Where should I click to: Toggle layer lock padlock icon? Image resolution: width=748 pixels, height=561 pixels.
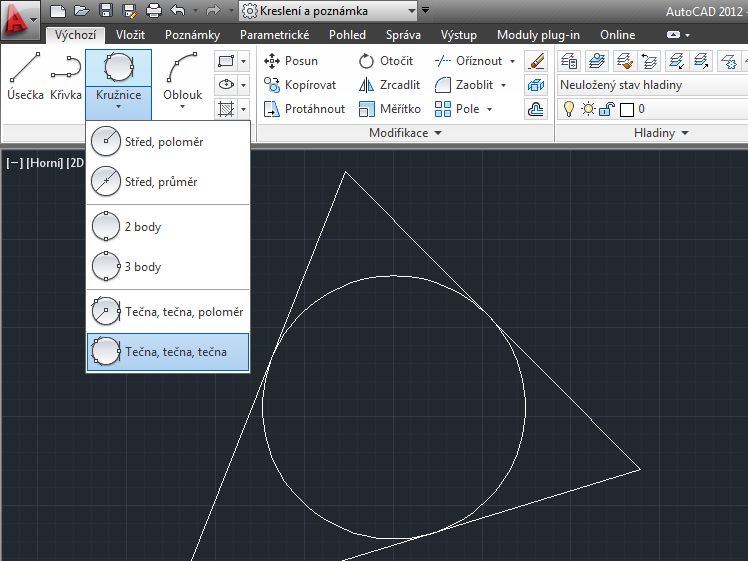coord(606,109)
